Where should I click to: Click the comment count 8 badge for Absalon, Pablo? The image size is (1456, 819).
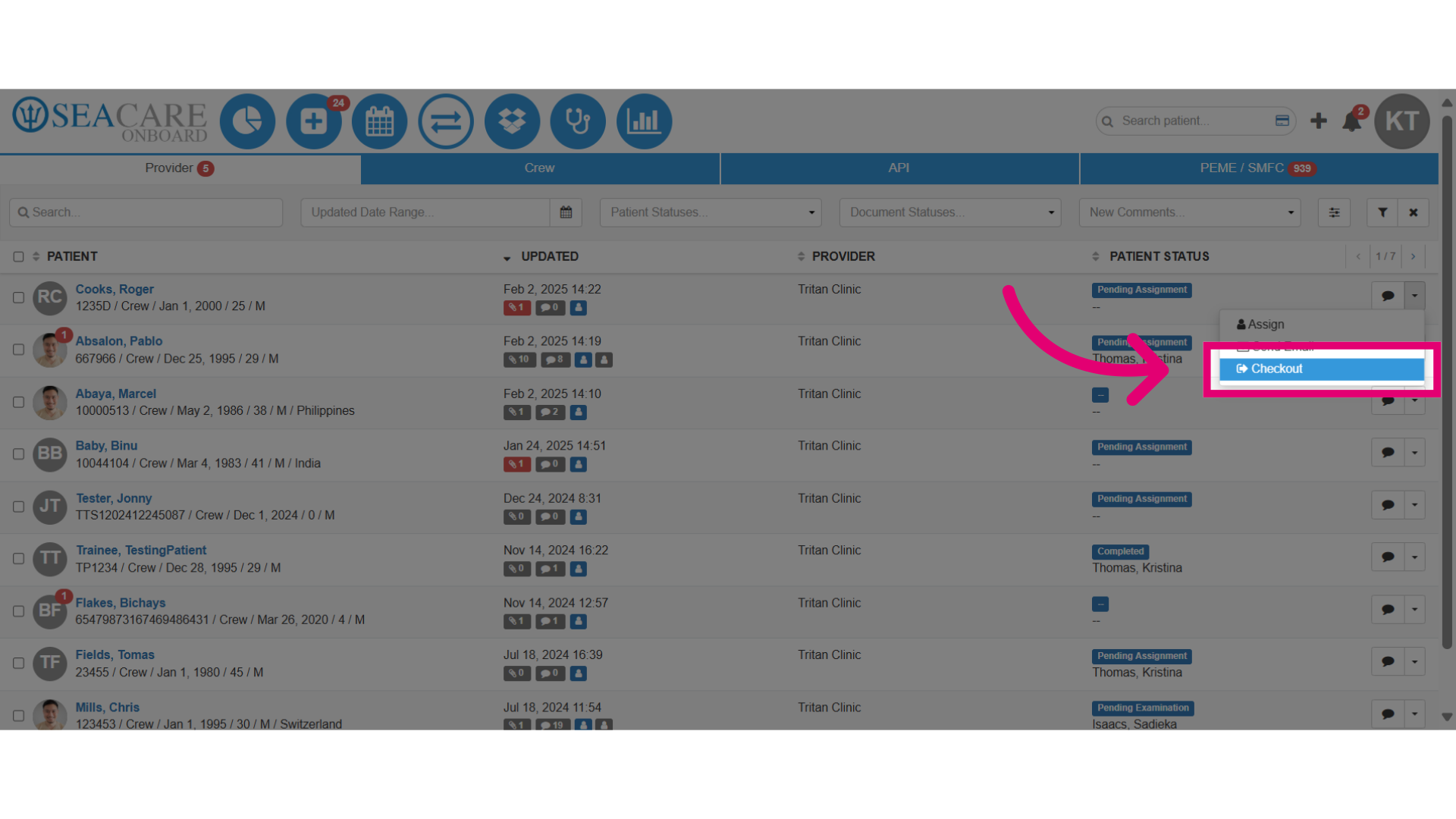coord(555,360)
